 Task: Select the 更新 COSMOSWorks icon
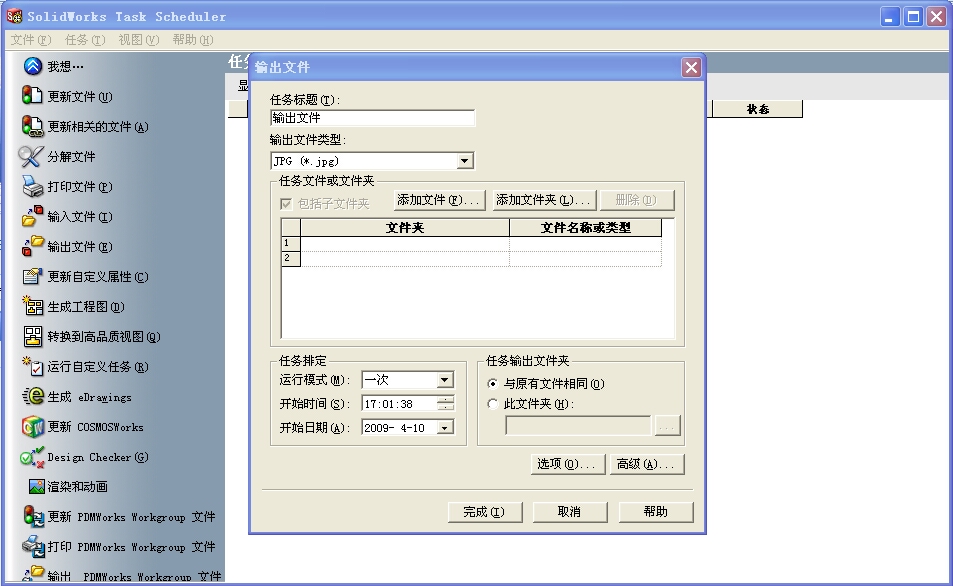point(33,427)
